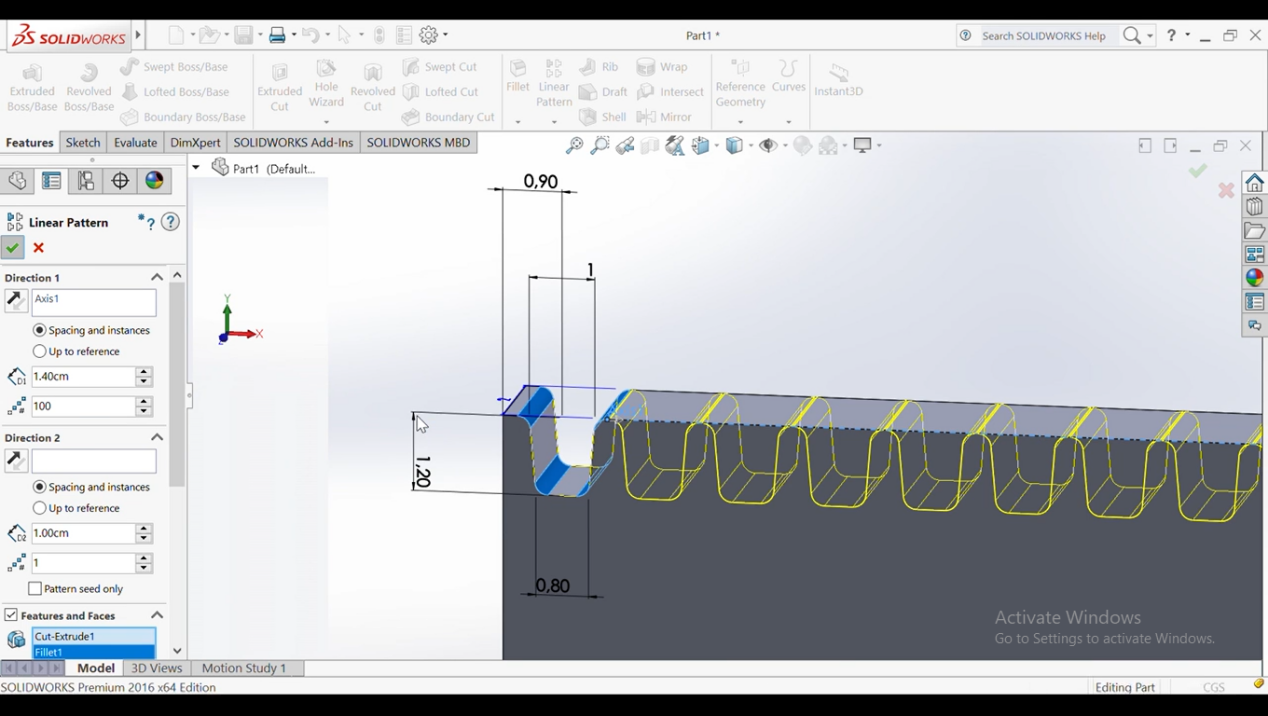The width and height of the screenshot is (1268, 716).
Task: Select Cut-Extrude1 in features list
Action: (x=93, y=636)
